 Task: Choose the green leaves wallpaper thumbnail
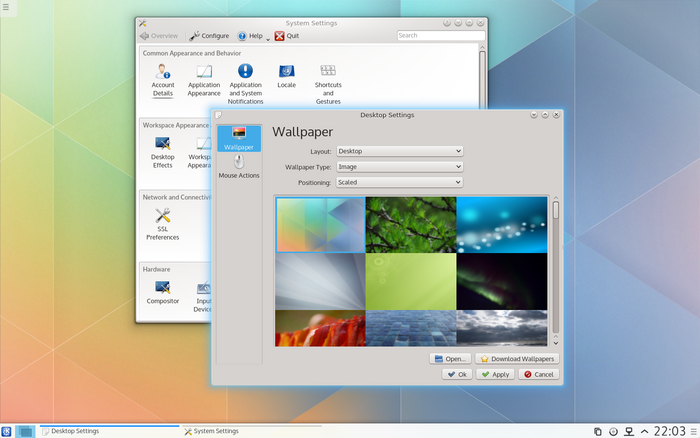point(410,223)
